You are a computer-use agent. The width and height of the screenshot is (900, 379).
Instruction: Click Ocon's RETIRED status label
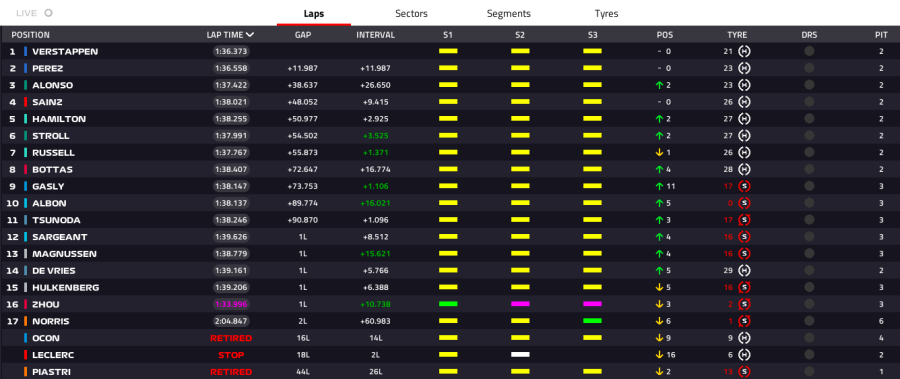[x=231, y=338]
